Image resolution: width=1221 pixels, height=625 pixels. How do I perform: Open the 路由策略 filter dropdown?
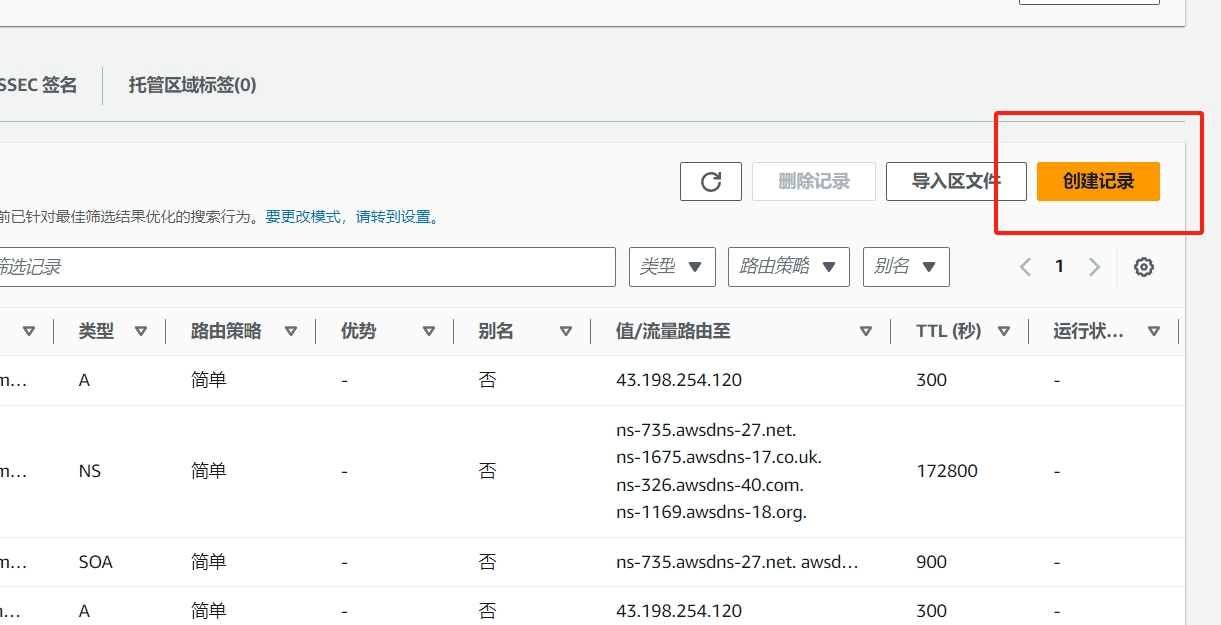(x=788, y=267)
